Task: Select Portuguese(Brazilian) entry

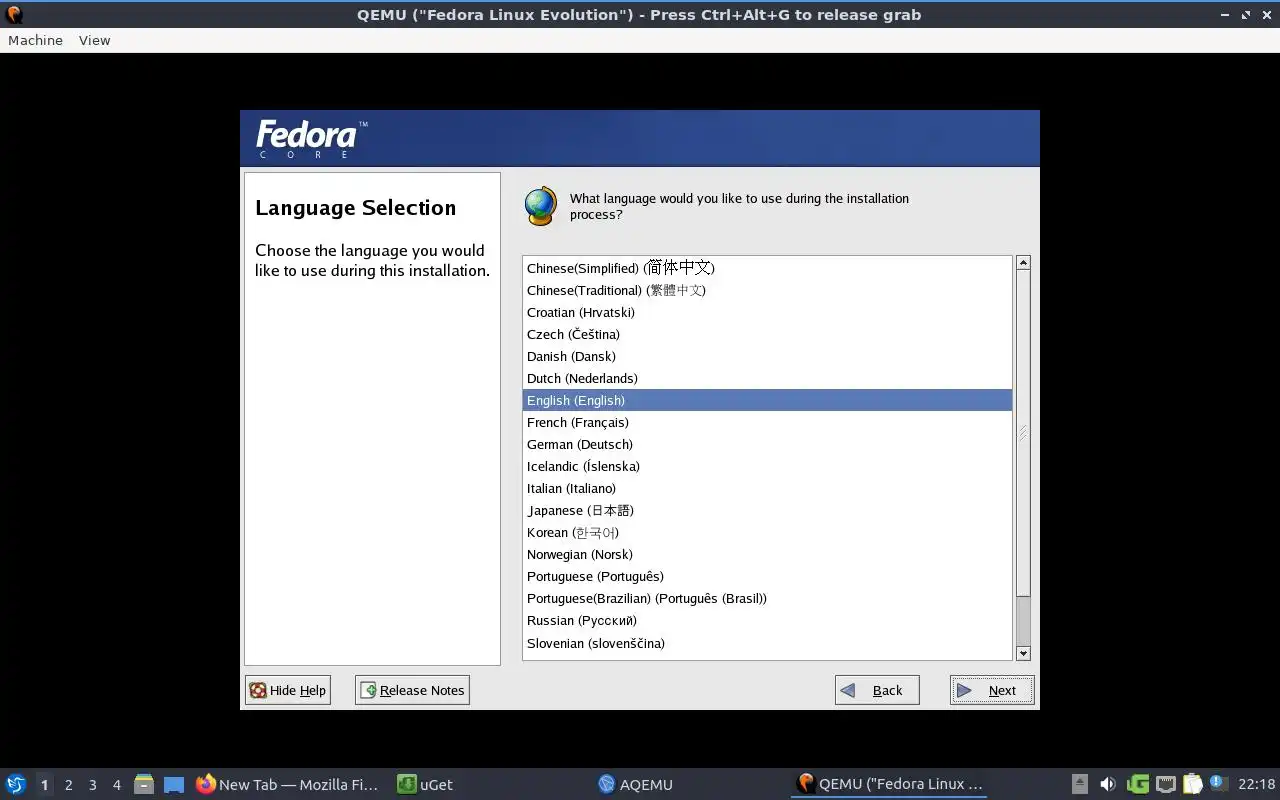Action: (767, 598)
